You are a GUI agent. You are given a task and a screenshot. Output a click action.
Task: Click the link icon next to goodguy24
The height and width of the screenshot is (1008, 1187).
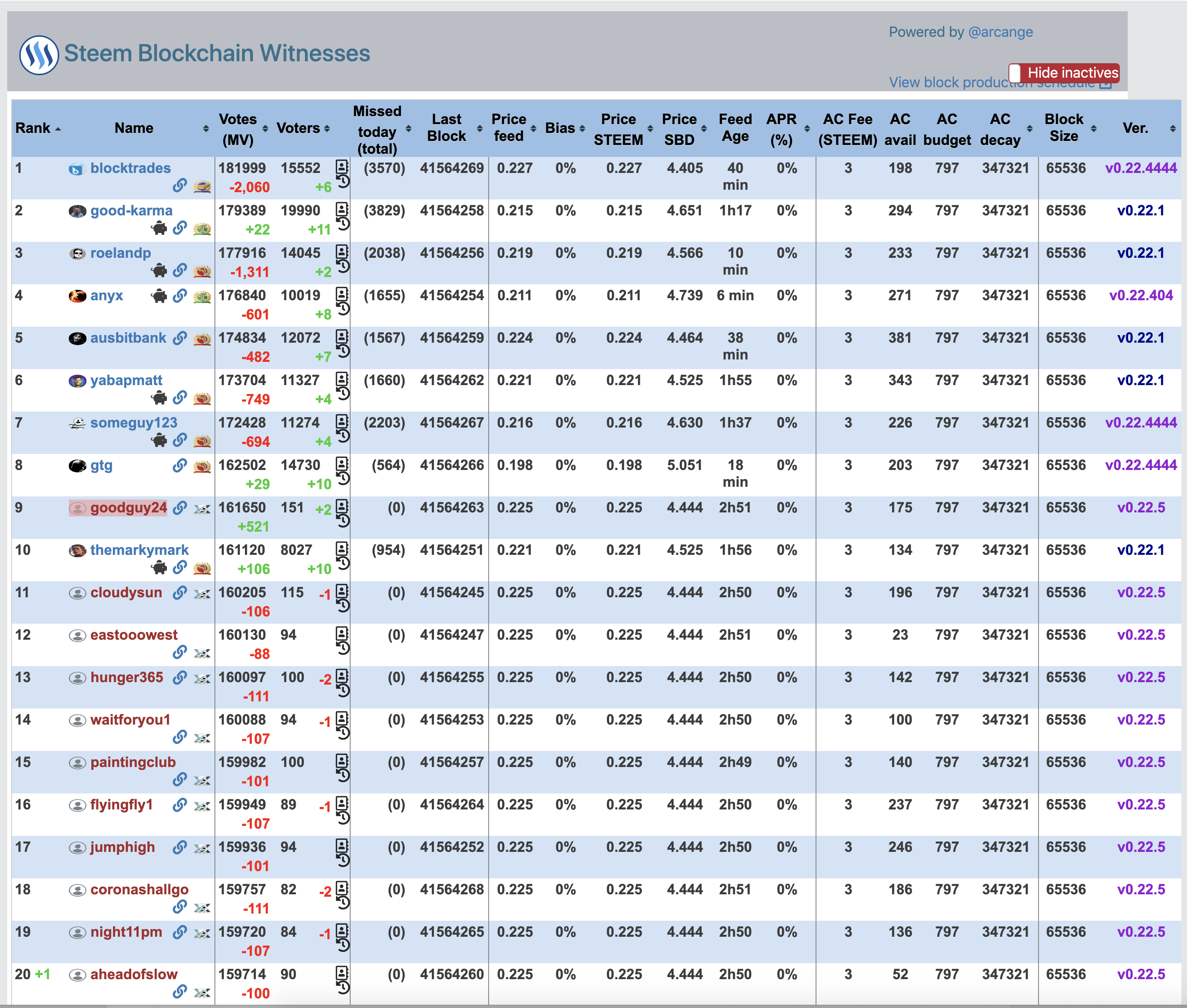[179, 508]
